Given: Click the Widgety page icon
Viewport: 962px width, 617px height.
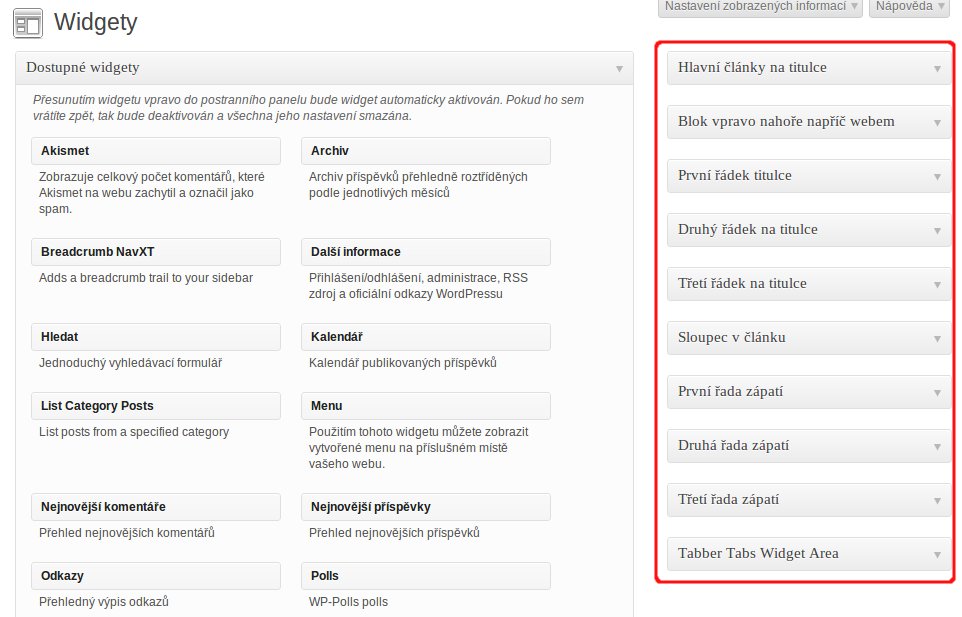Looking at the screenshot, I should 28,22.
